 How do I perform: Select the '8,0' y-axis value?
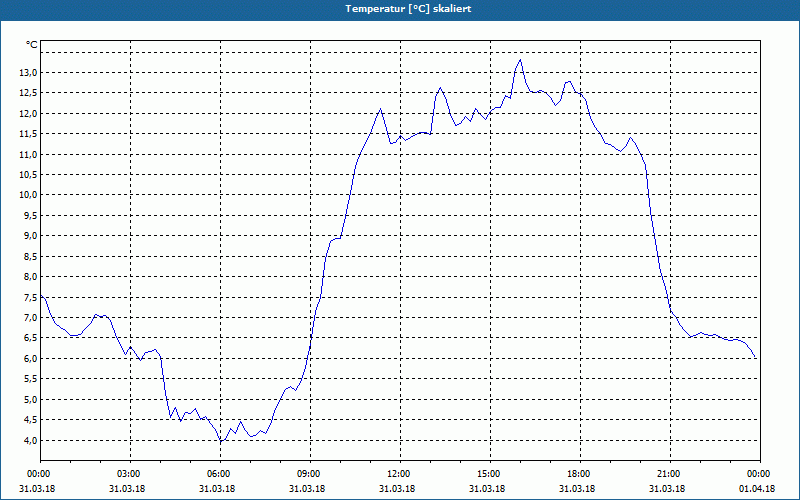point(30,277)
